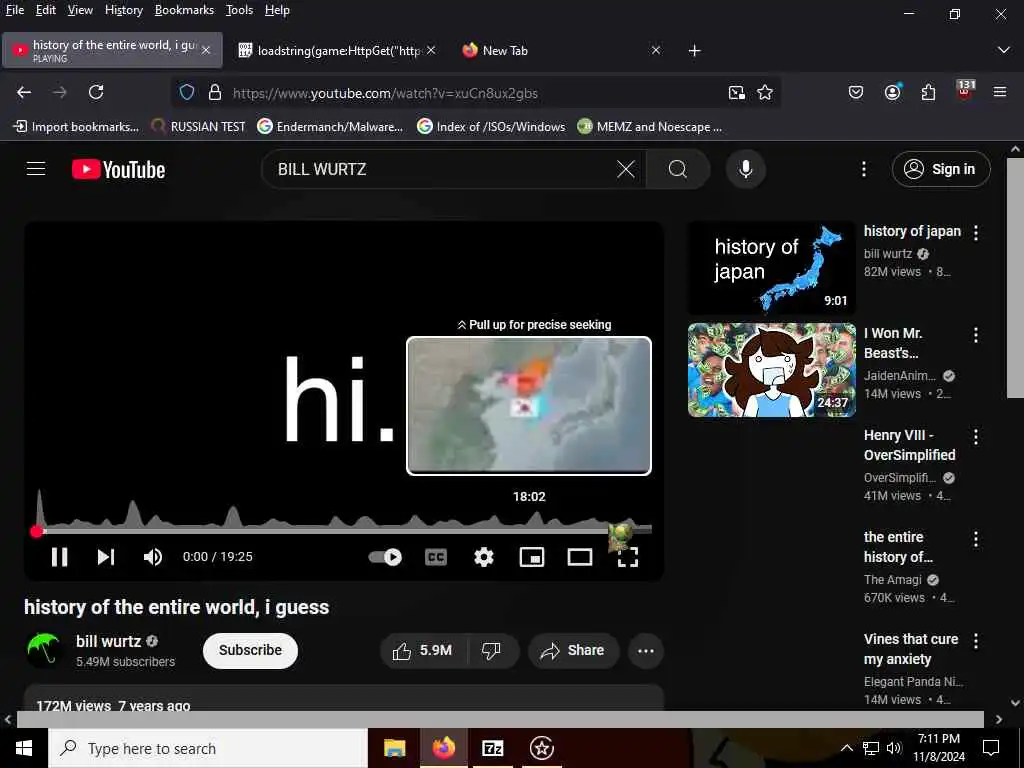
Task: Click the Sign in button
Action: (x=941, y=169)
